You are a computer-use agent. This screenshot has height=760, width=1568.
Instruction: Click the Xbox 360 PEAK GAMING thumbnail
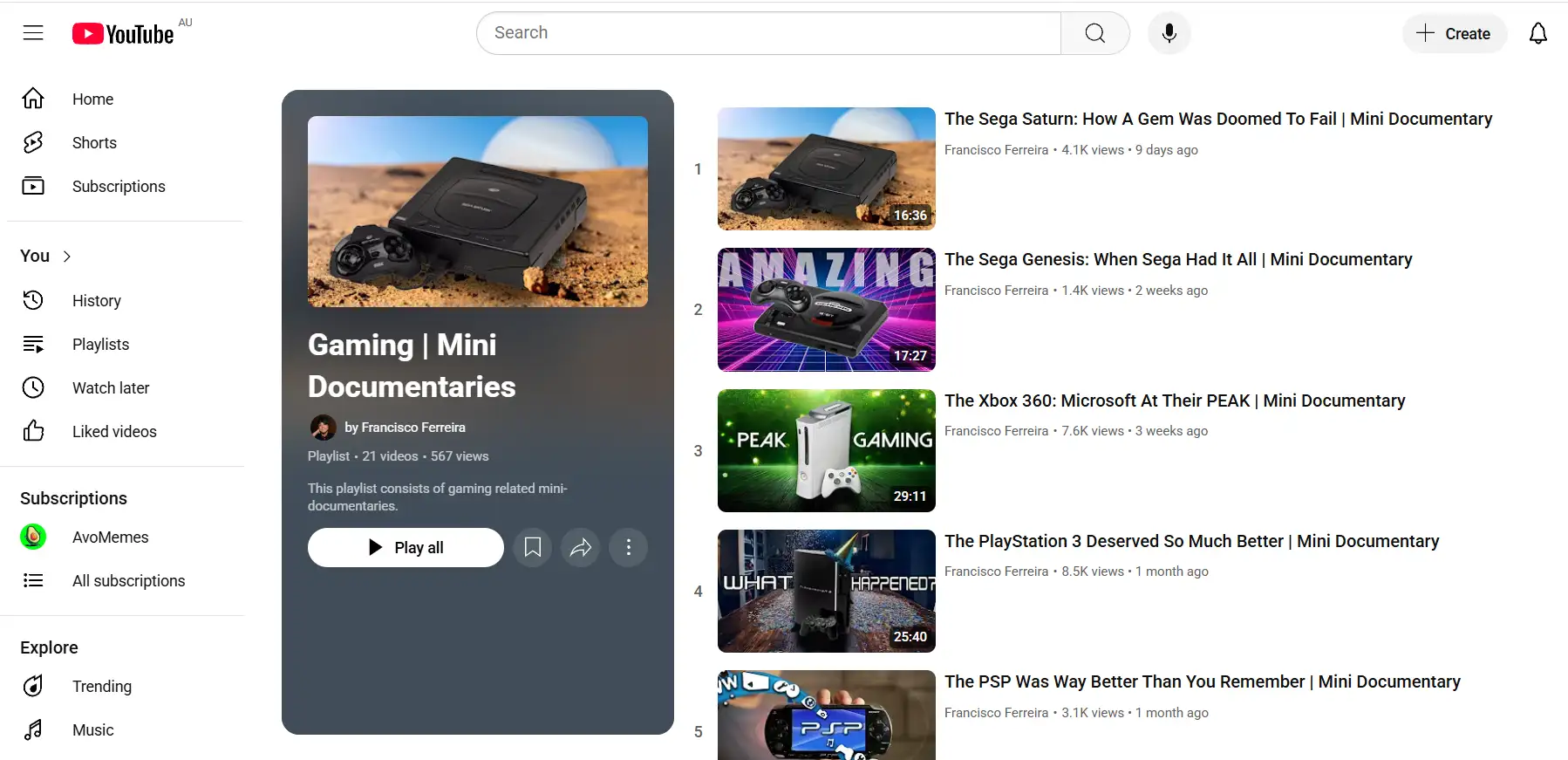pos(827,450)
